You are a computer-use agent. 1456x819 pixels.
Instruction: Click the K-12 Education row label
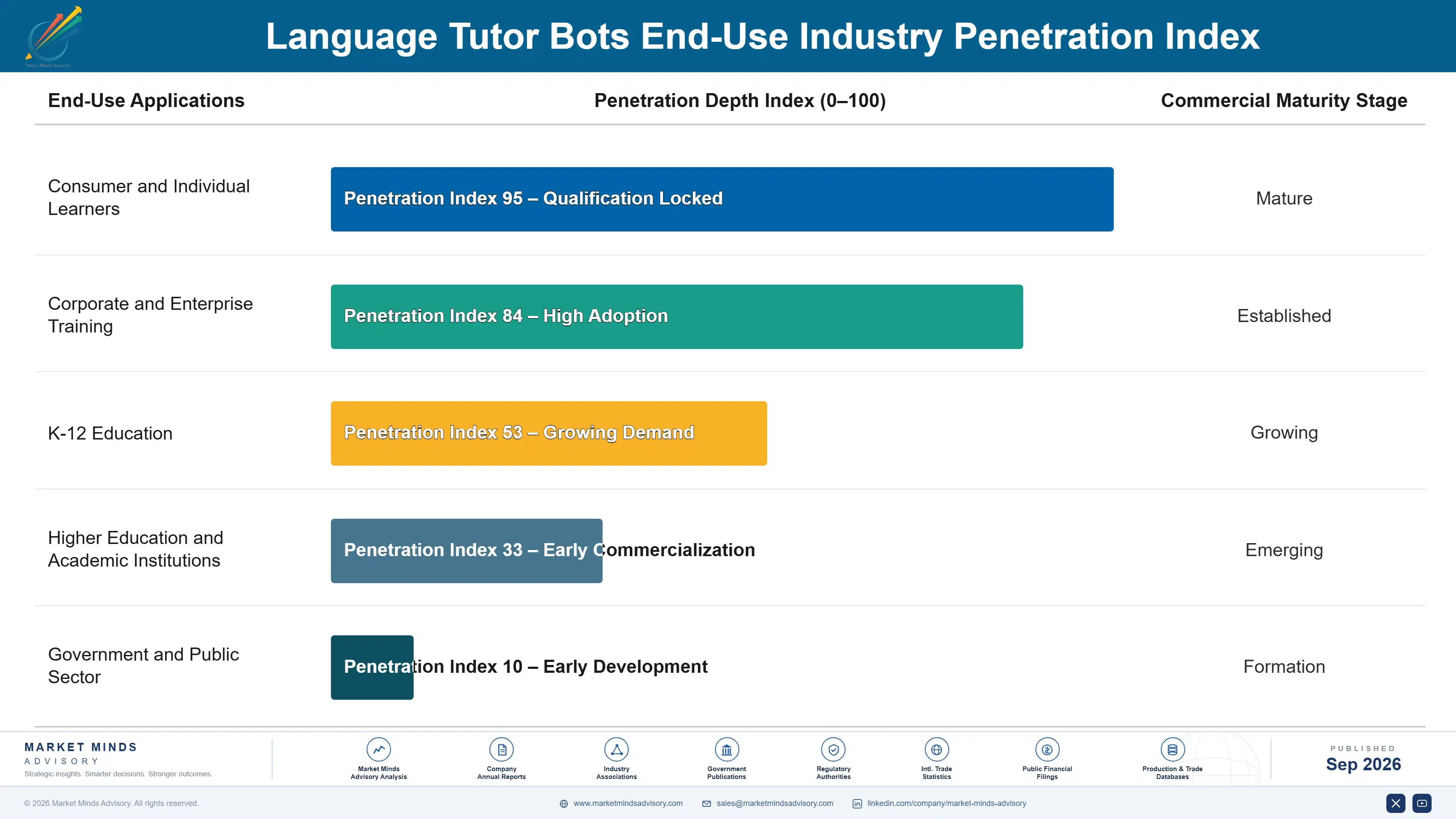tap(110, 433)
